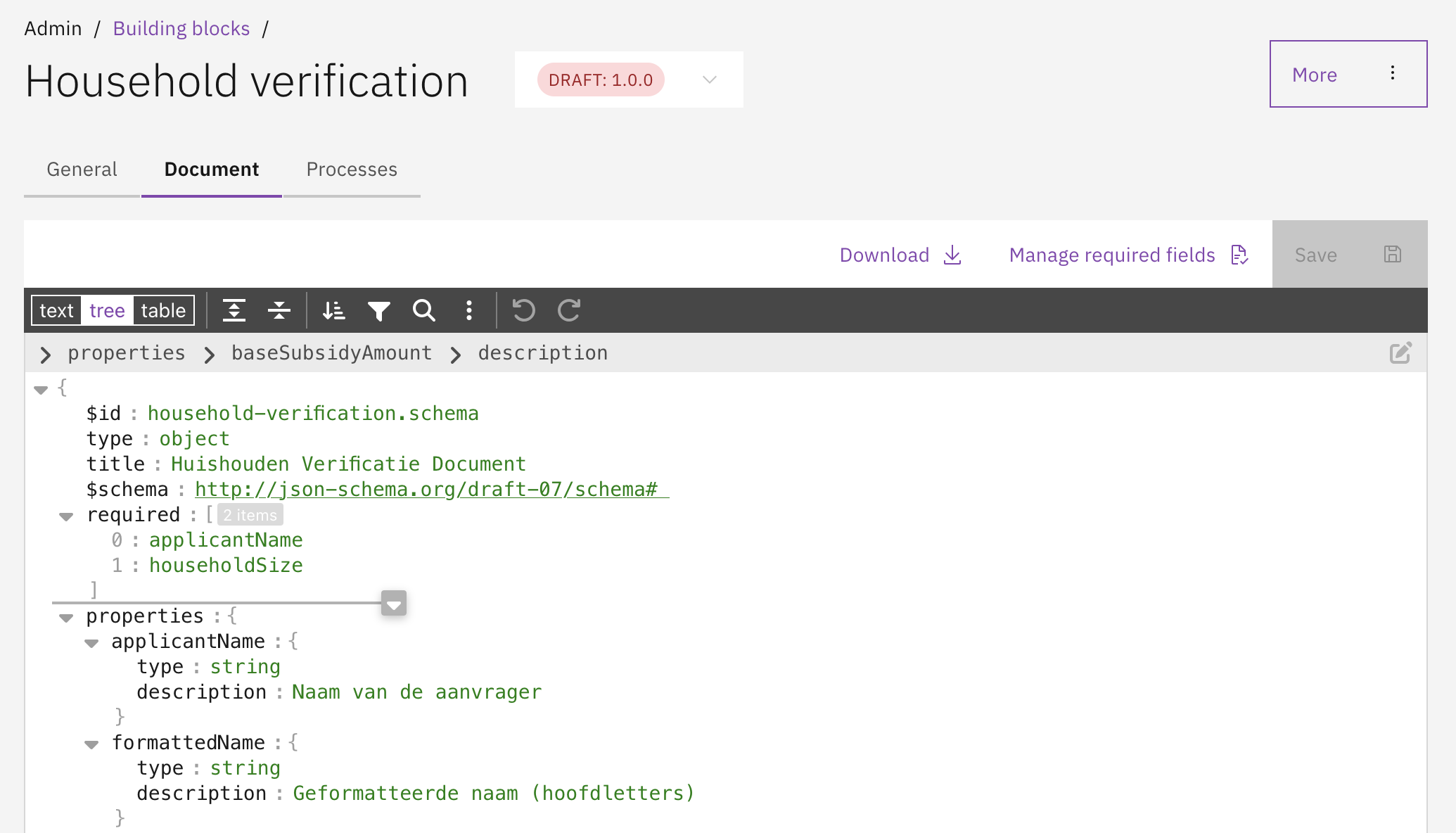The height and width of the screenshot is (833, 1456).
Task: Collapse the required array node
Action: [x=66, y=516]
